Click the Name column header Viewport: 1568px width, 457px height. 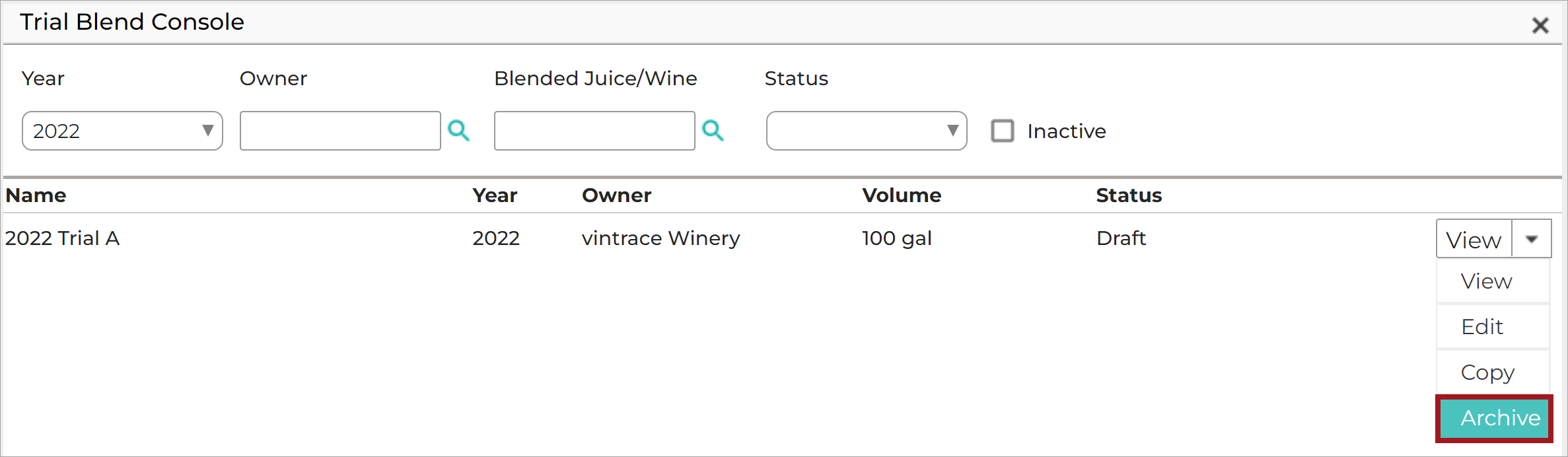(x=36, y=195)
